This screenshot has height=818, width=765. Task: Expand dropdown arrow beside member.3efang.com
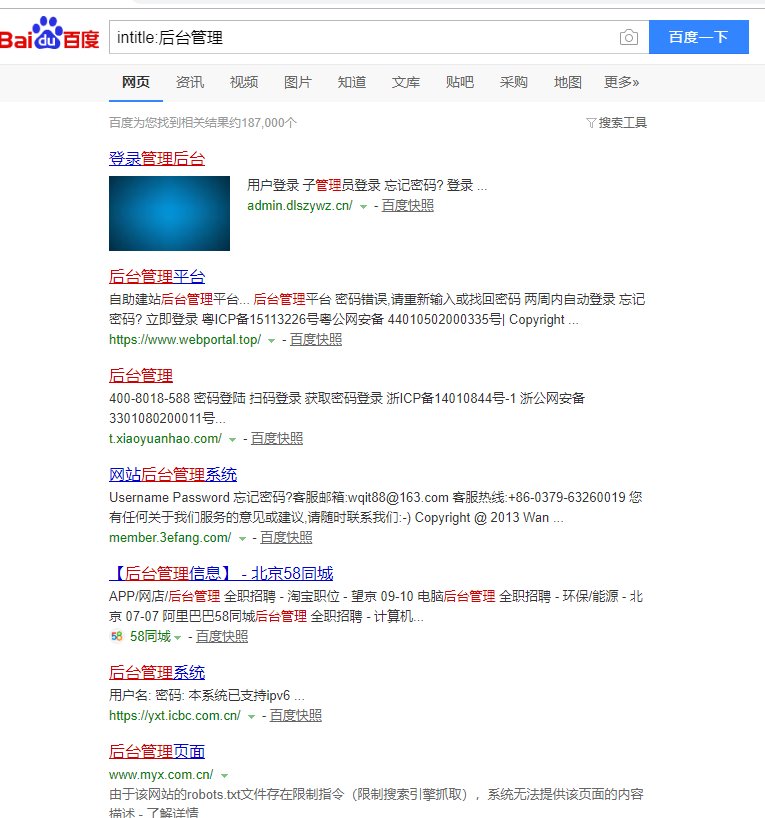242,539
